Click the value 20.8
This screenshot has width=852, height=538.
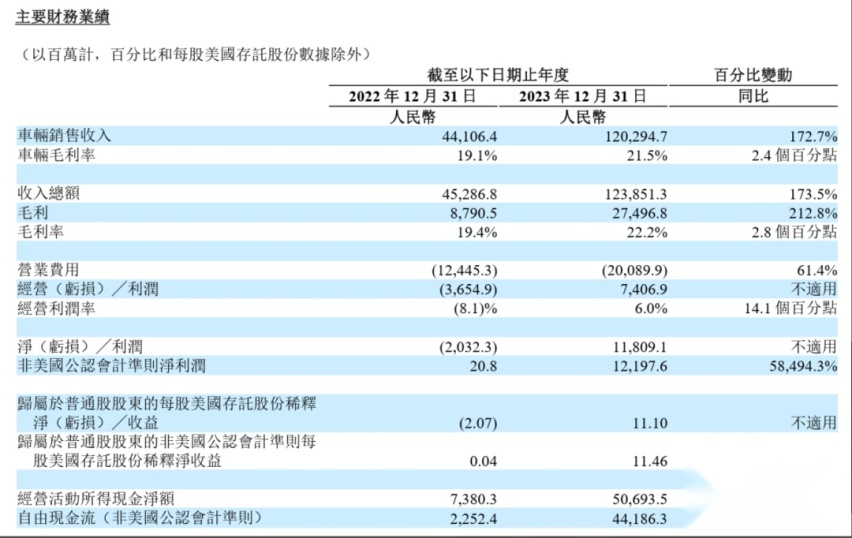click(484, 367)
